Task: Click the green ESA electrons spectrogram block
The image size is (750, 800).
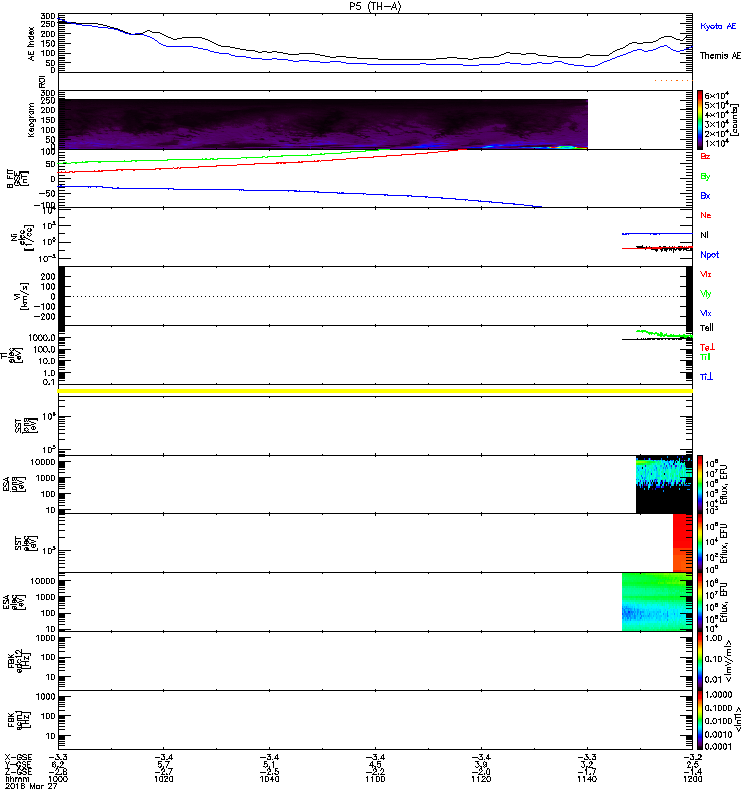Action: pos(657,602)
